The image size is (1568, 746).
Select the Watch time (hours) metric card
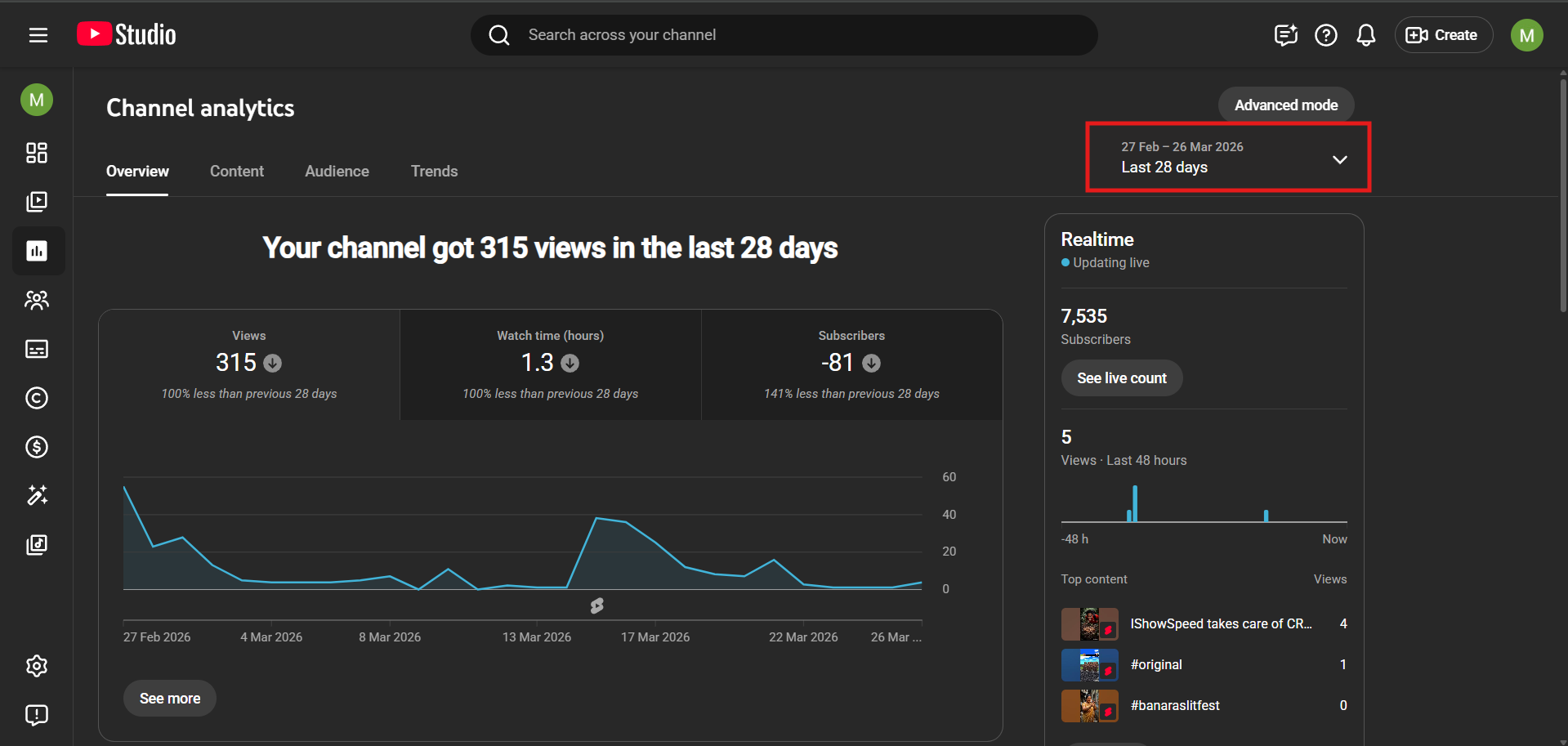click(550, 364)
